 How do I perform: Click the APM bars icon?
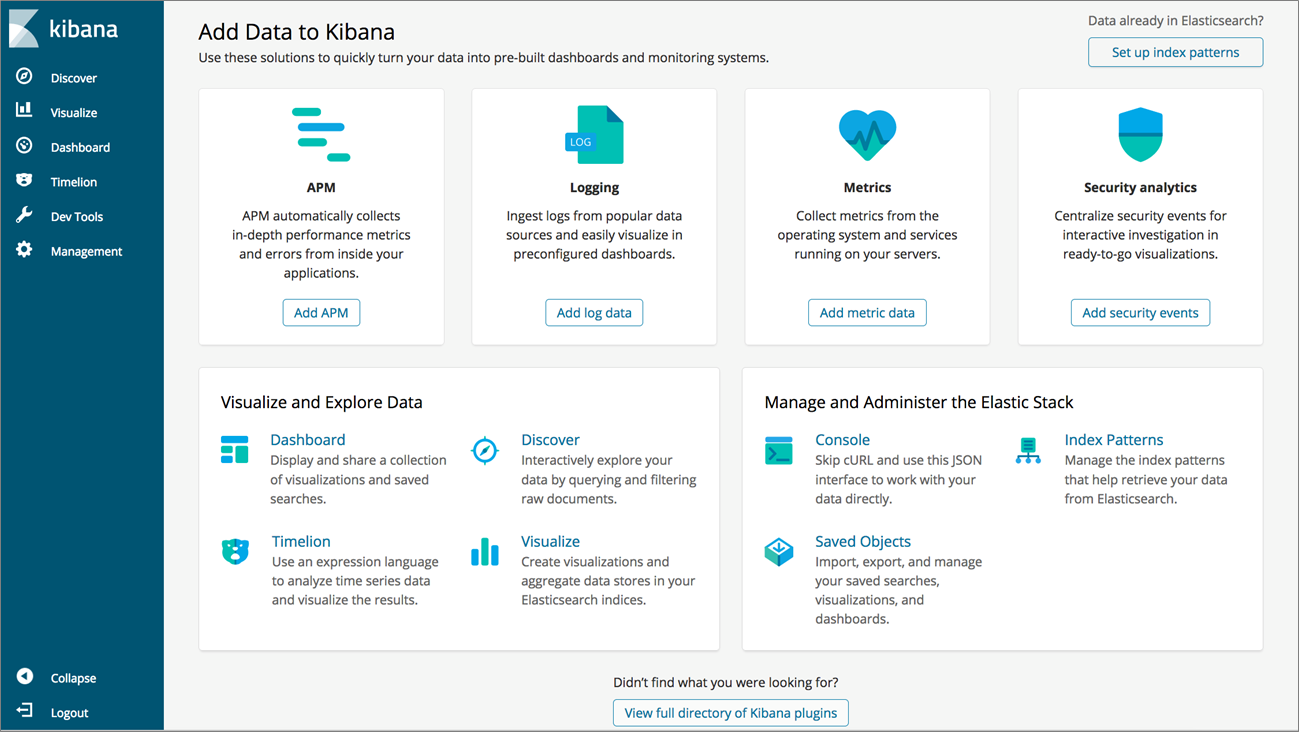321,131
